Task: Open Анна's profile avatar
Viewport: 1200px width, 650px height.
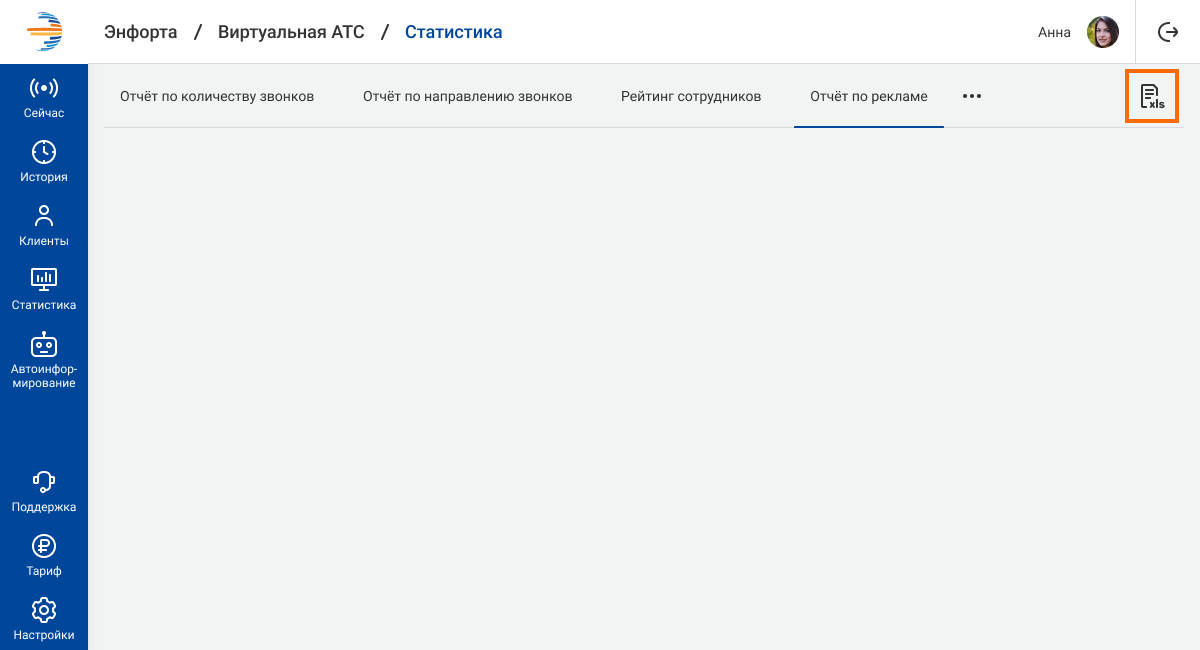Action: point(1102,32)
